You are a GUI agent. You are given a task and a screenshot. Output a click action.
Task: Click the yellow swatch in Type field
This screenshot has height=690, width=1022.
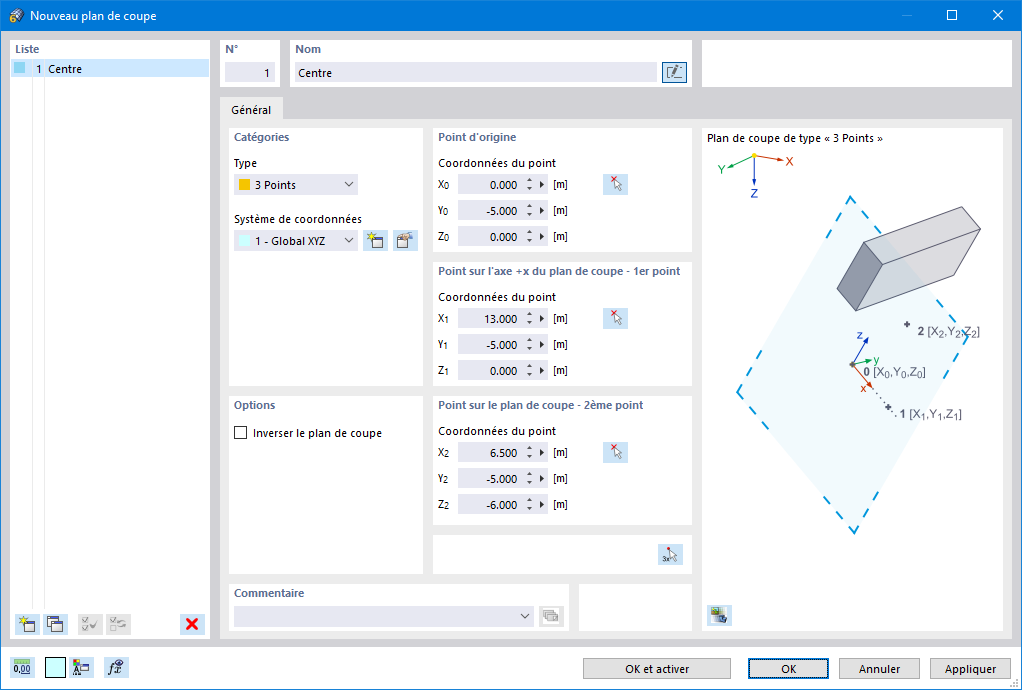(244, 184)
